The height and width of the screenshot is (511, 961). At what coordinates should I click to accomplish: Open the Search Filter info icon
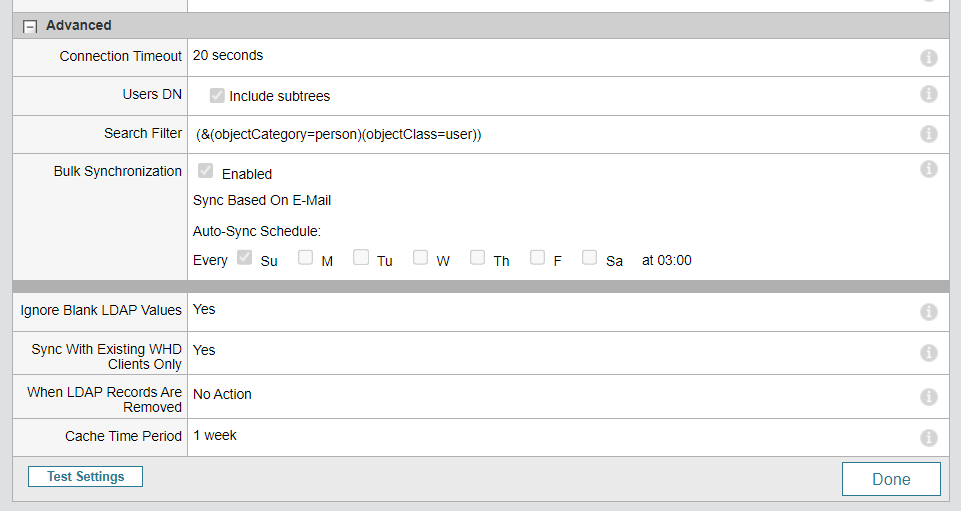tap(928, 134)
